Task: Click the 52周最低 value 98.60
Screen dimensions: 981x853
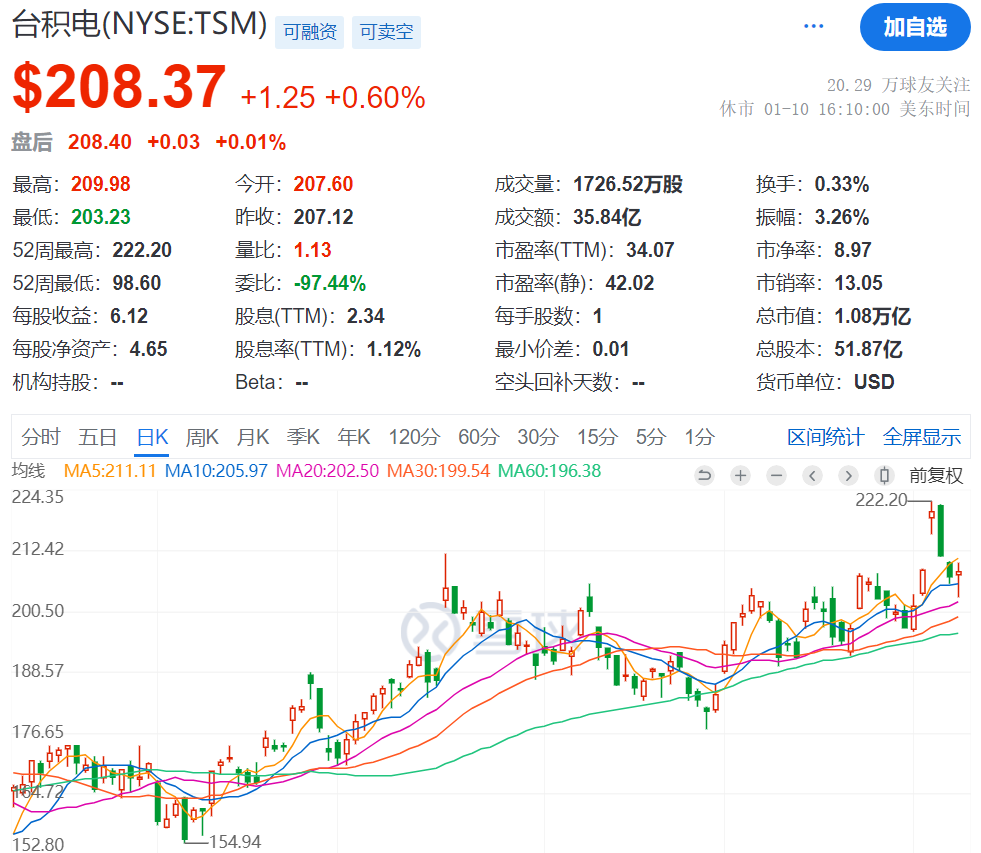Action: tap(136, 283)
